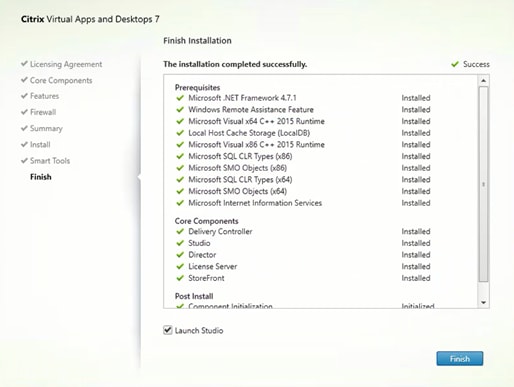Select Core Components step in sidebar
514x387 pixels.
pyautogui.click(x=61, y=80)
